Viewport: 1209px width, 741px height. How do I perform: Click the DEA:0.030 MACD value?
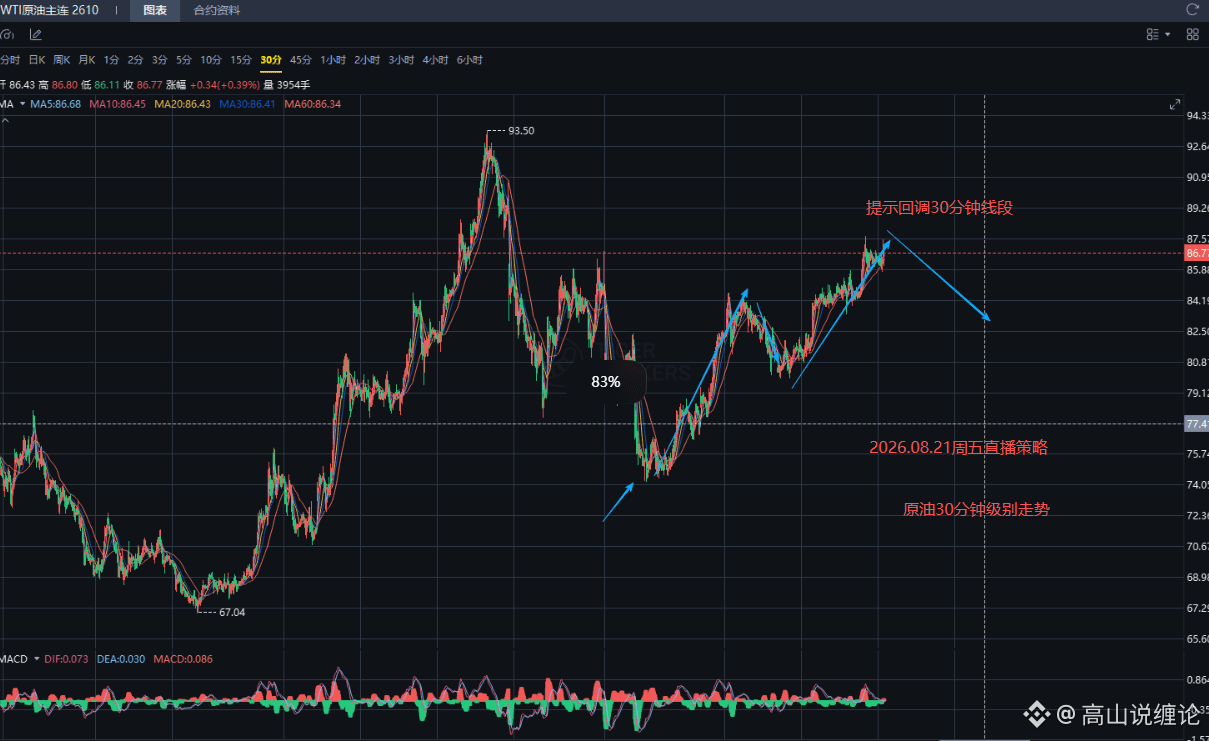(x=121, y=659)
